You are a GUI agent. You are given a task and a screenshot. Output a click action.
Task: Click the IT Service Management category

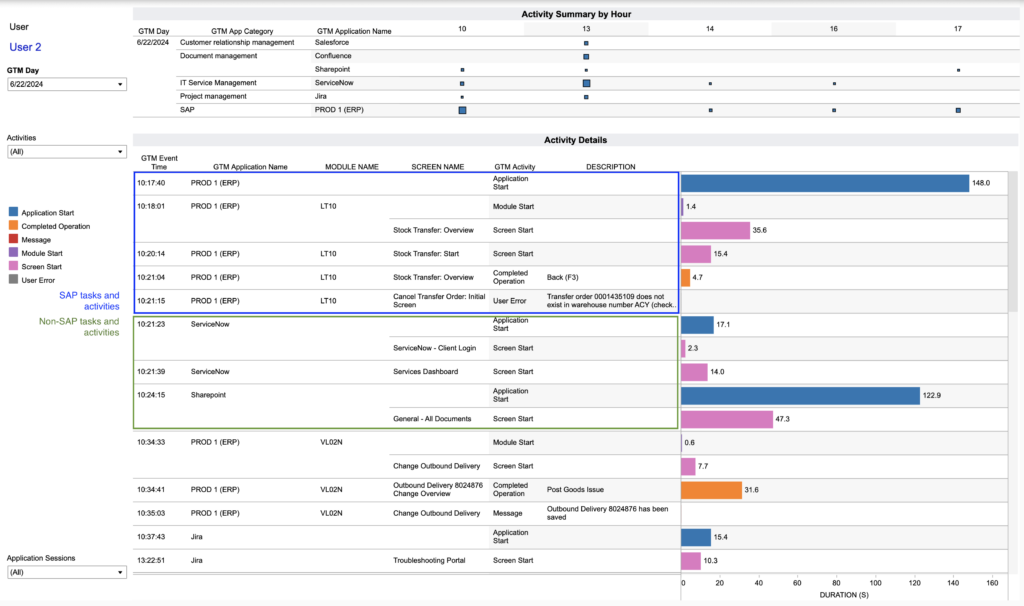tap(218, 83)
